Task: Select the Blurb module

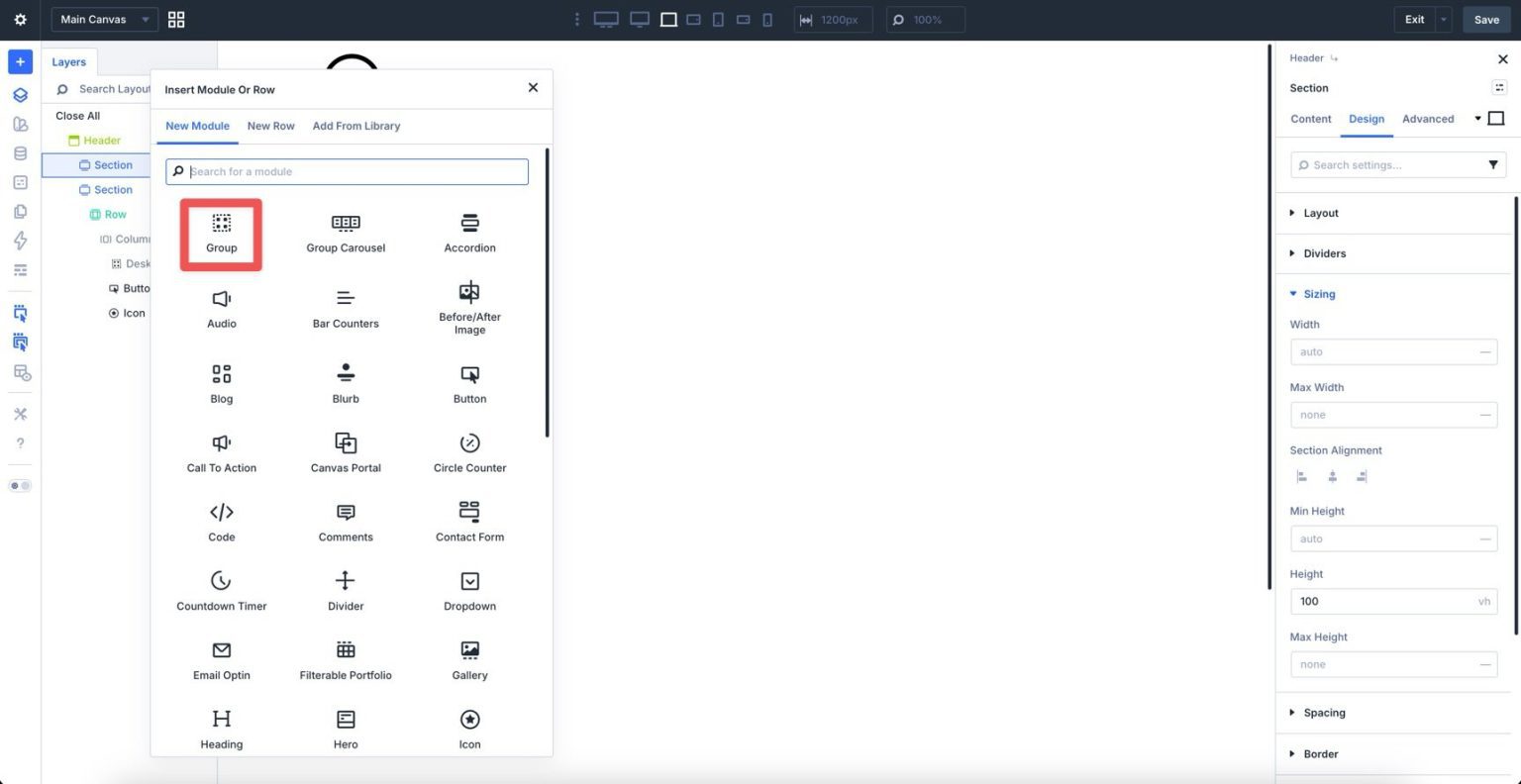Action: (346, 384)
